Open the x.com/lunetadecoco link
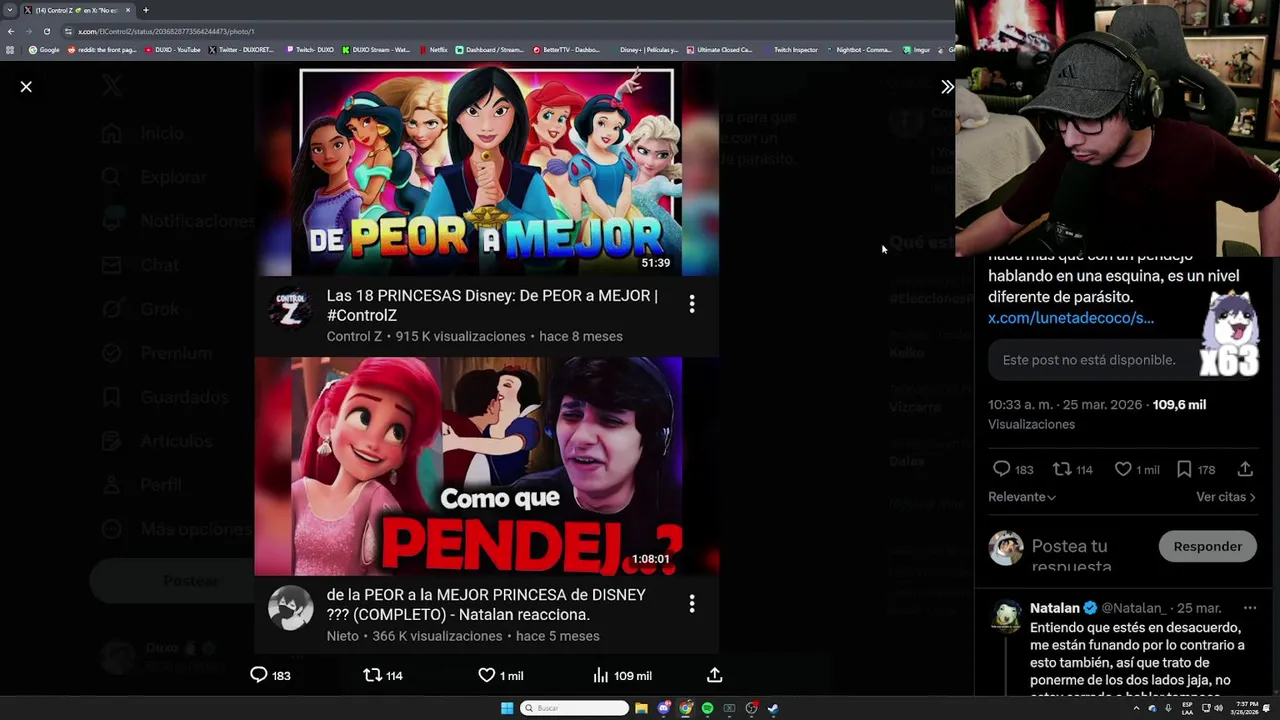1280x720 pixels. pos(1071,317)
